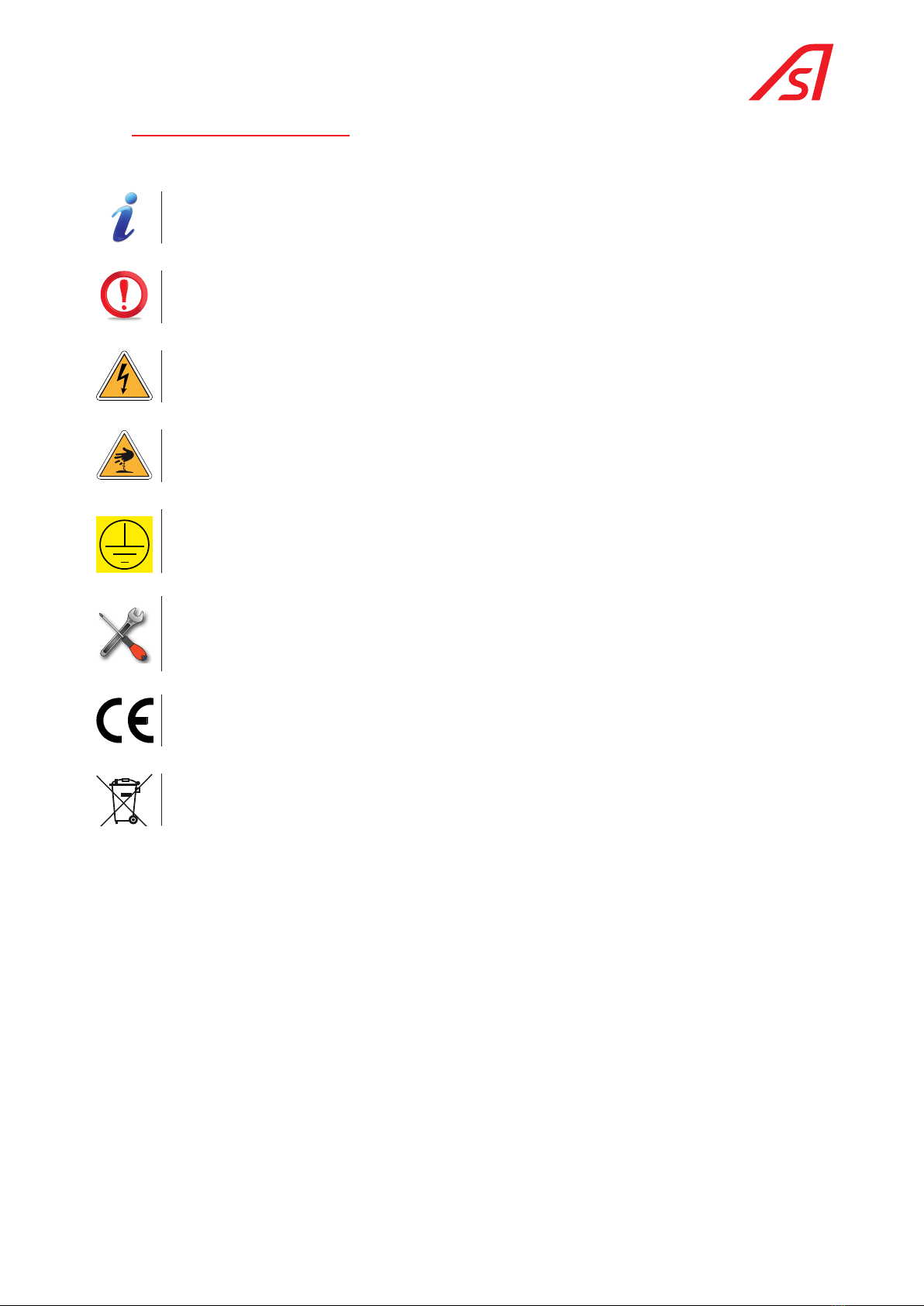Viewport: 924px width, 1306px height.
Task: Click the black footer line at page bottom
Action: (462, 1304)
